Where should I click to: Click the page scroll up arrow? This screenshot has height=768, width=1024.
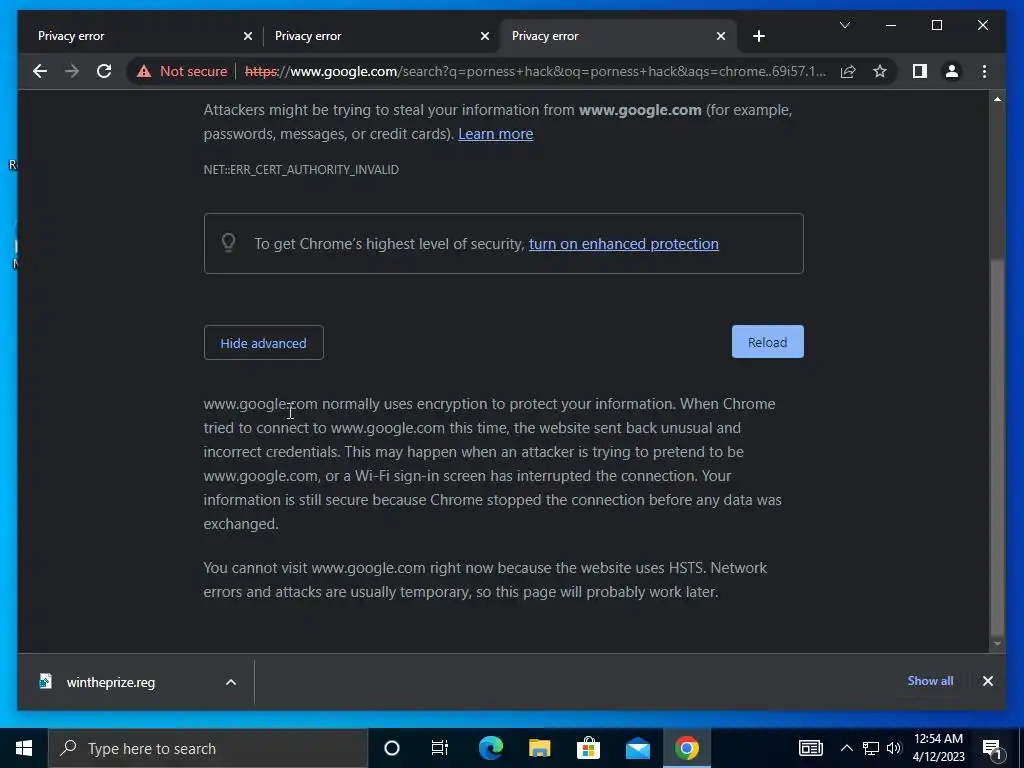pos(997,99)
